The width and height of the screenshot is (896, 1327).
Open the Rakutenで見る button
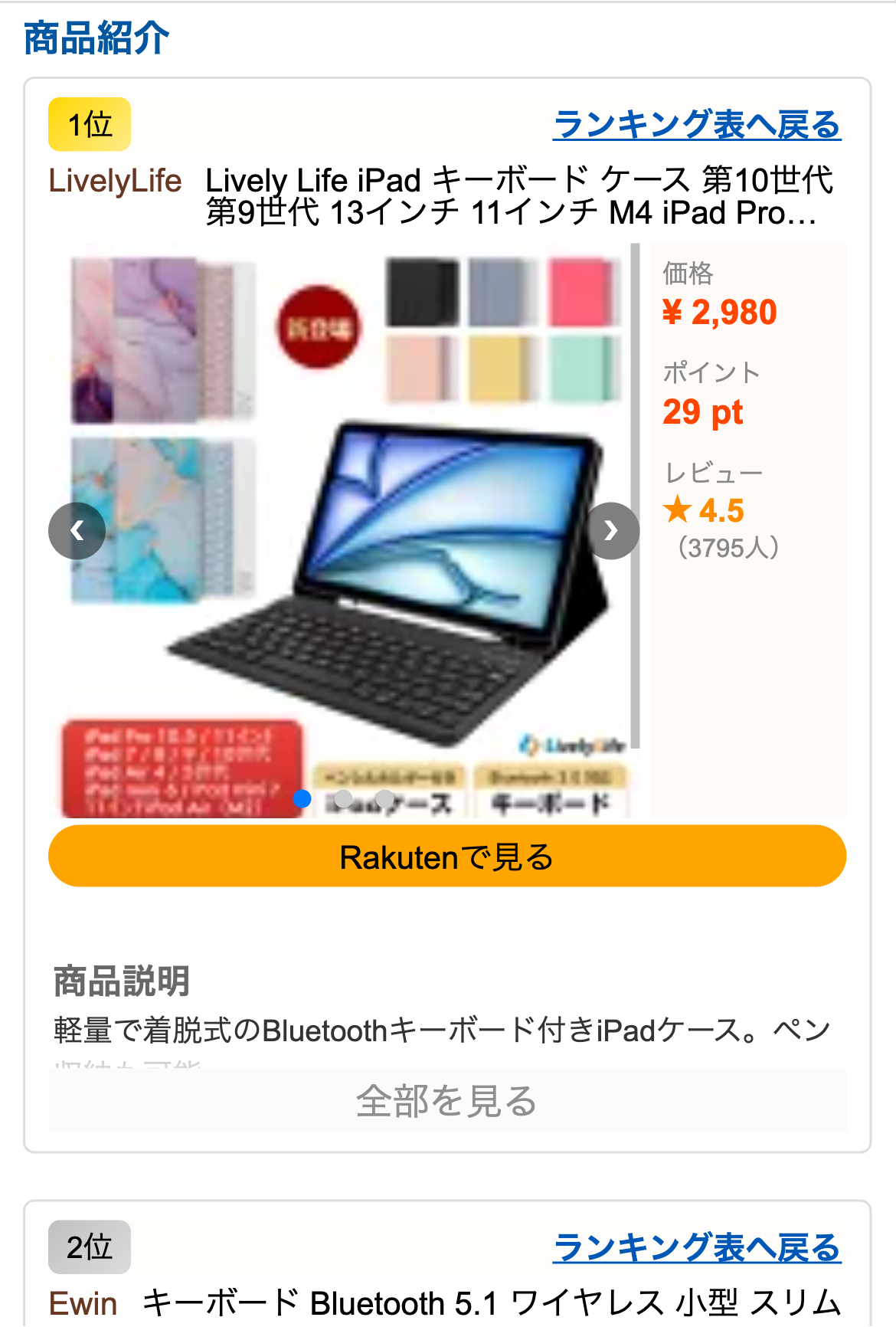[447, 856]
